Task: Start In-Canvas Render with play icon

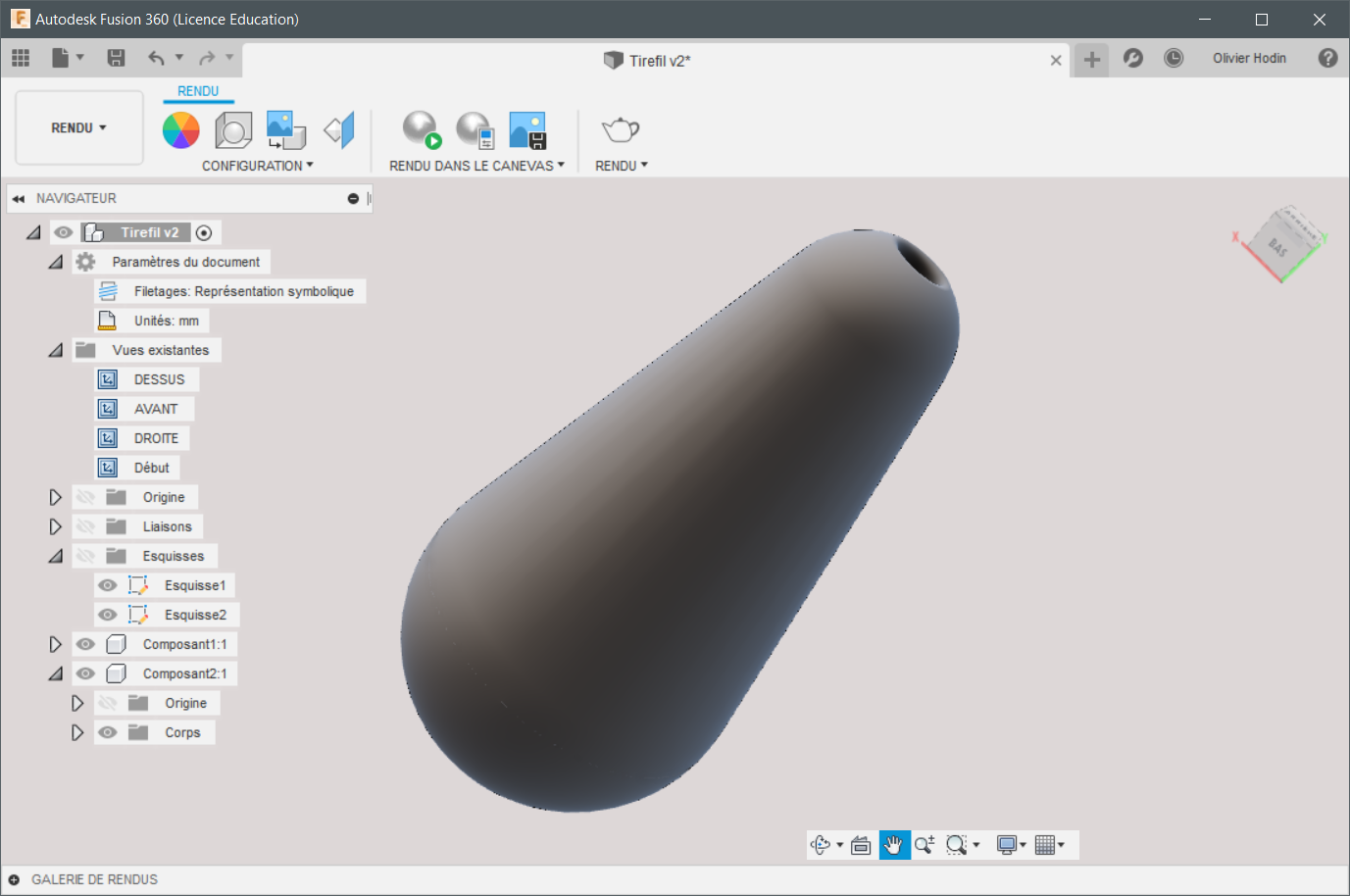Action: [x=423, y=129]
